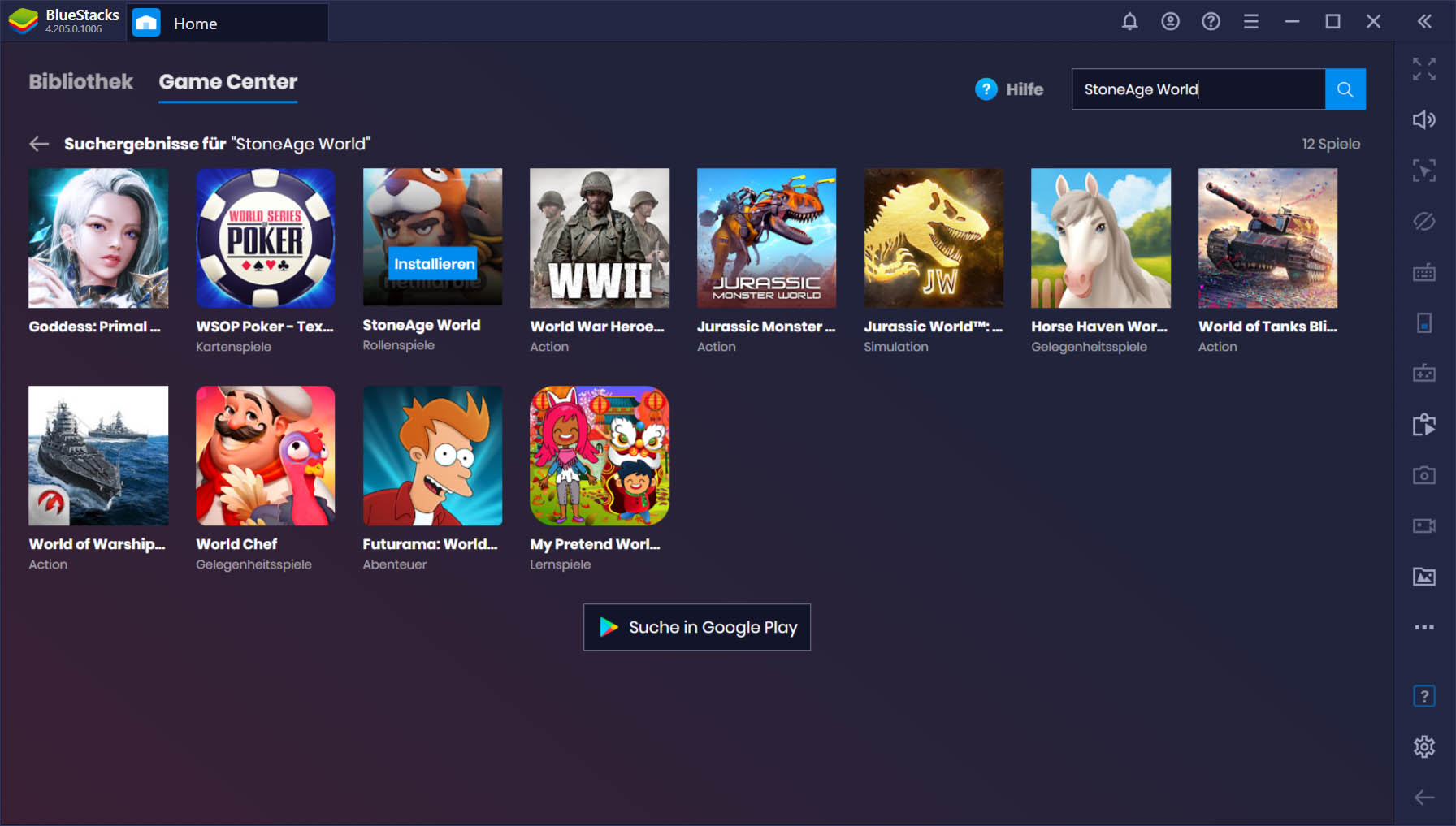Screen dimensions: 1456x826
Task: Open the account profile icon
Action: pos(1170,22)
